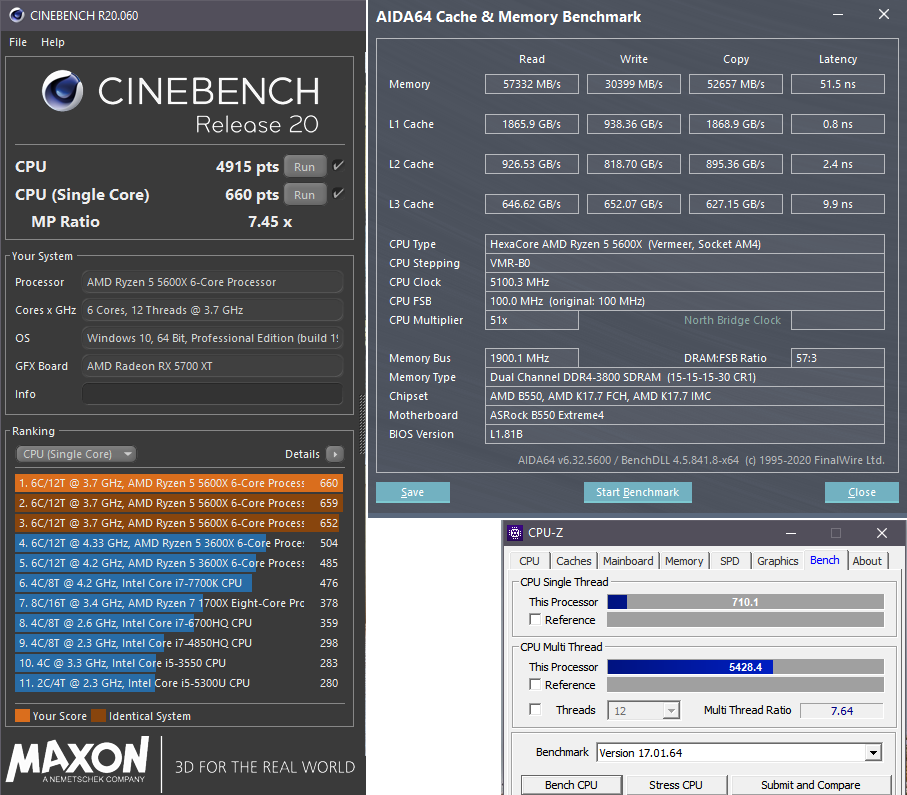The height and width of the screenshot is (795, 907).
Task: Click Submit and Compare in CPU-Z
Action: click(x=810, y=785)
